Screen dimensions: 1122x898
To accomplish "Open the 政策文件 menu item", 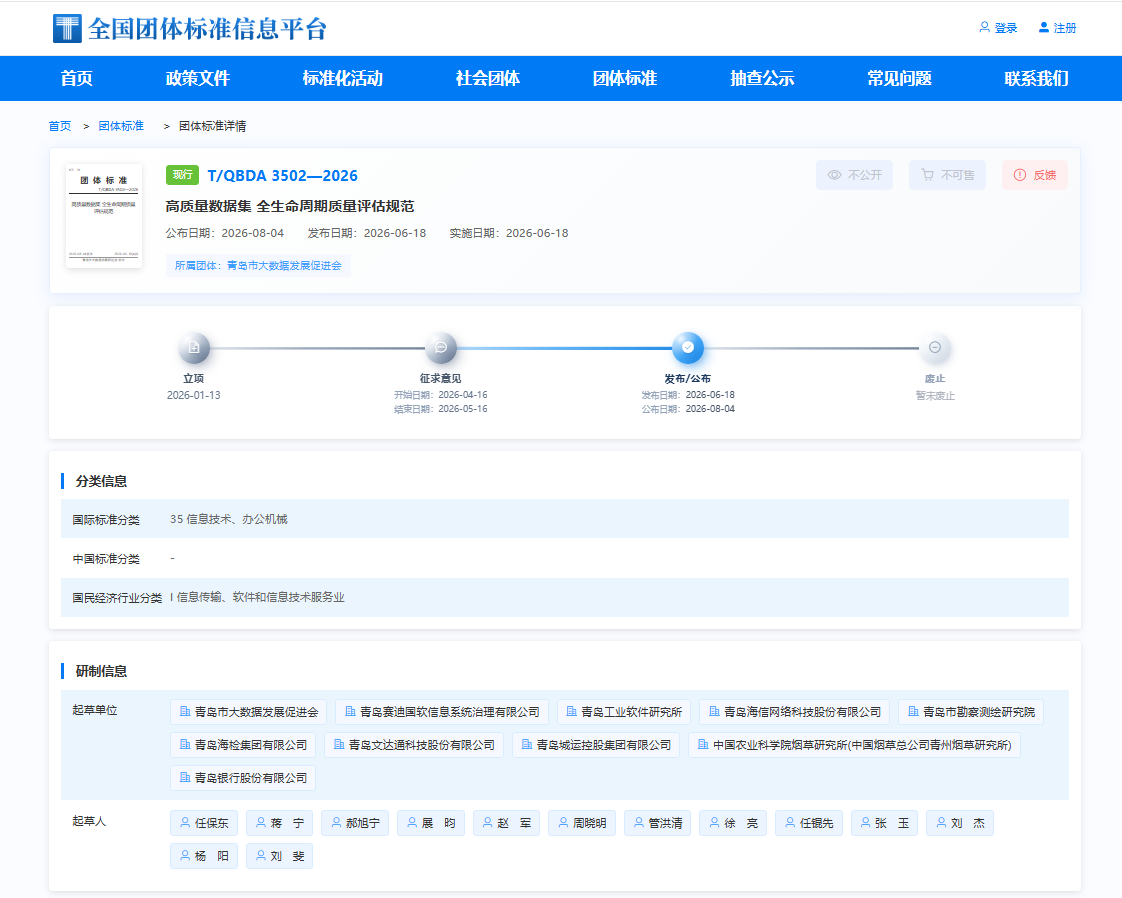I will [197, 78].
